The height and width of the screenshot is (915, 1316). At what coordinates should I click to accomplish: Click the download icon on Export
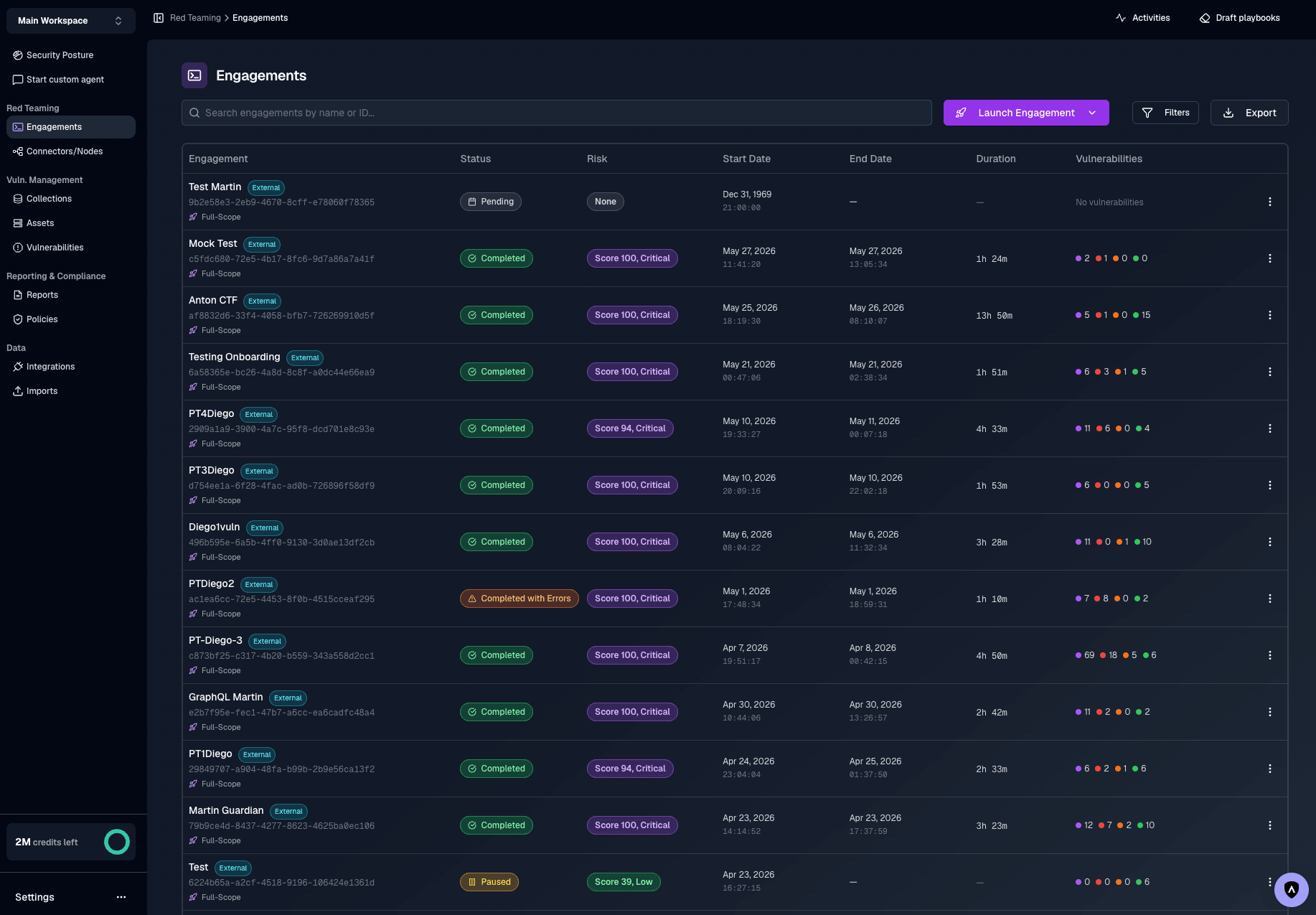pyautogui.click(x=1228, y=113)
